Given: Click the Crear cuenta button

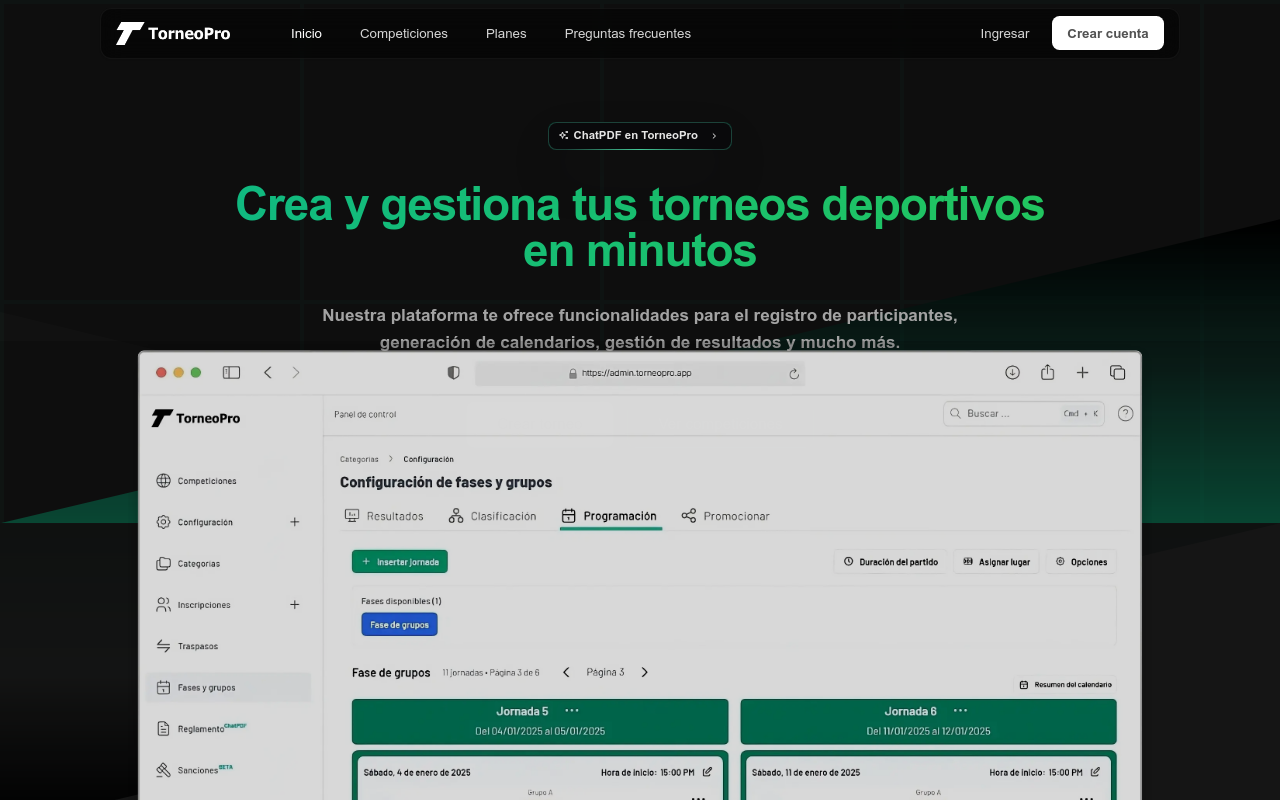Looking at the screenshot, I should 1108,33.
